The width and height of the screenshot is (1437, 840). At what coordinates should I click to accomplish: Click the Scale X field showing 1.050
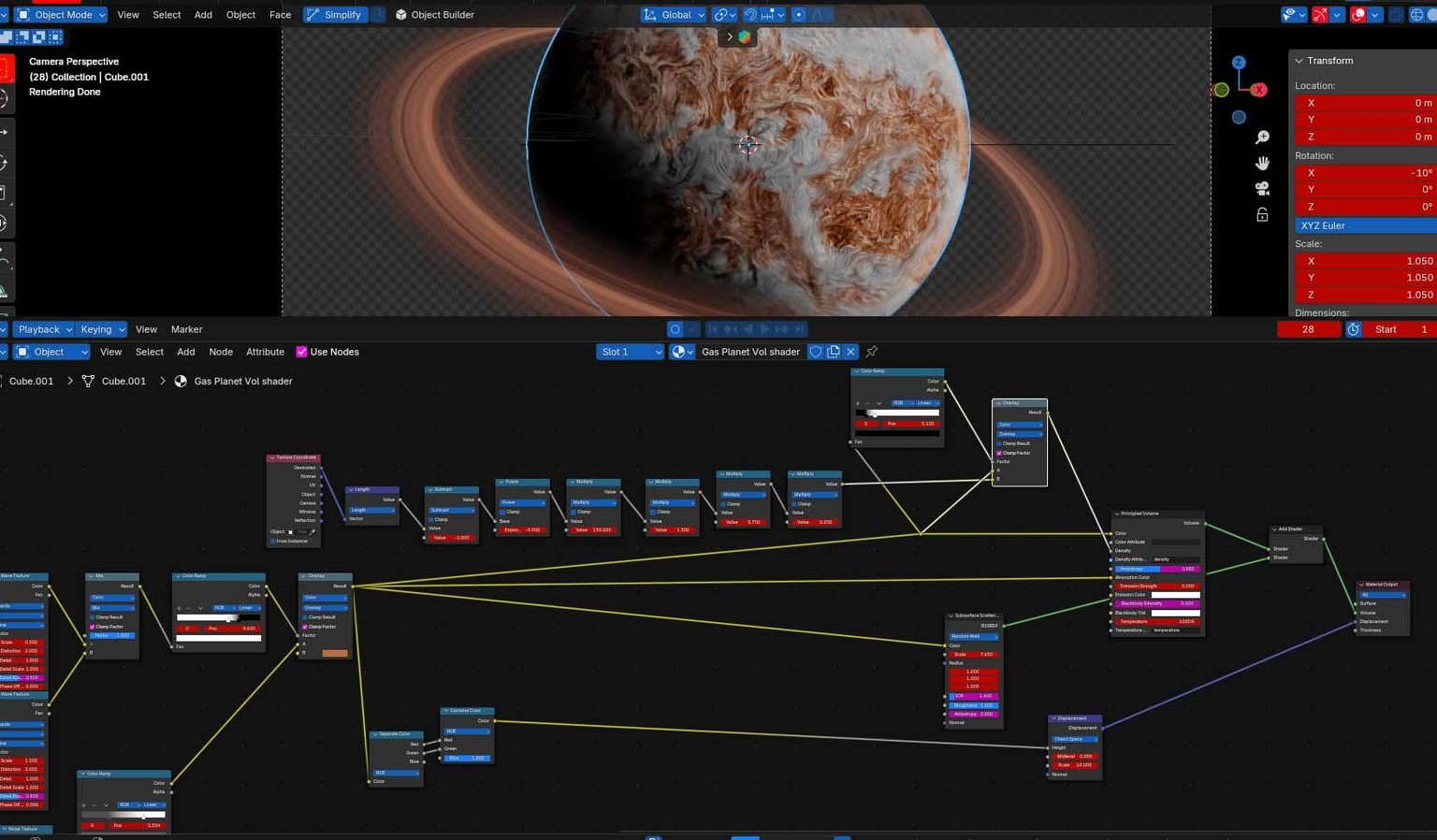[x=1366, y=261]
